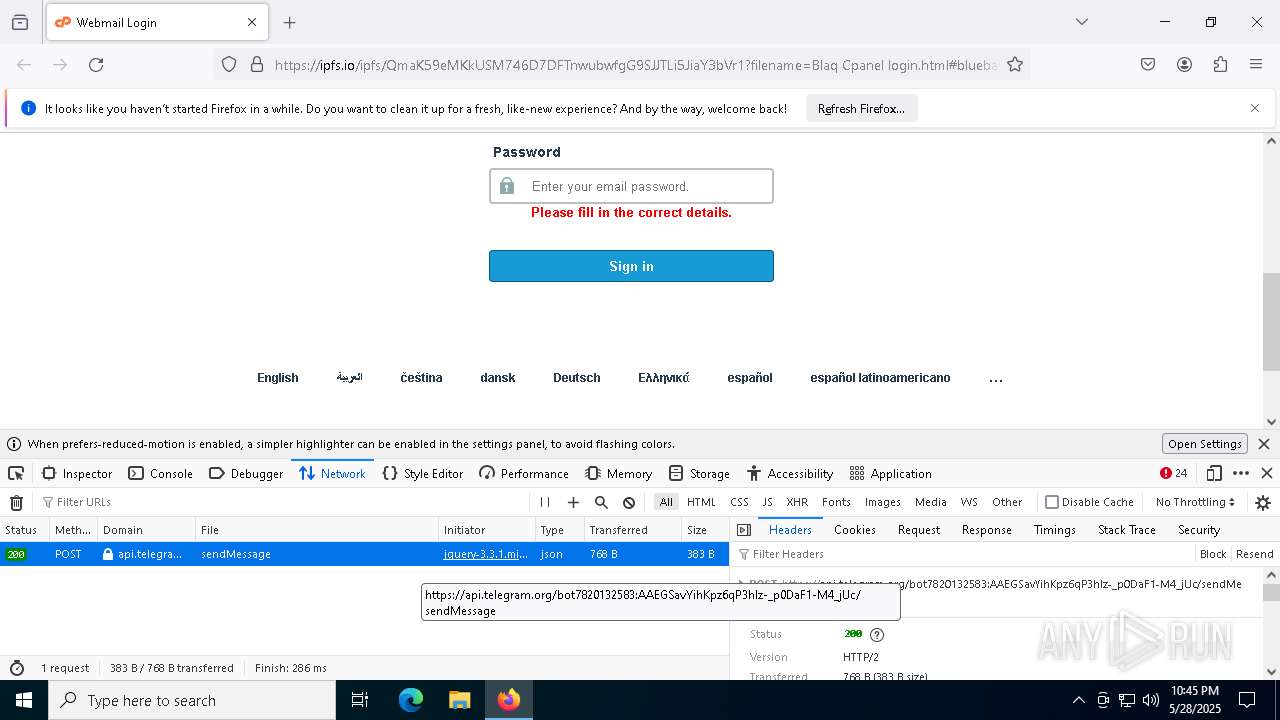This screenshot has width=1280, height=720.
Task: Open request blocking icon
Action: point(629,503)
